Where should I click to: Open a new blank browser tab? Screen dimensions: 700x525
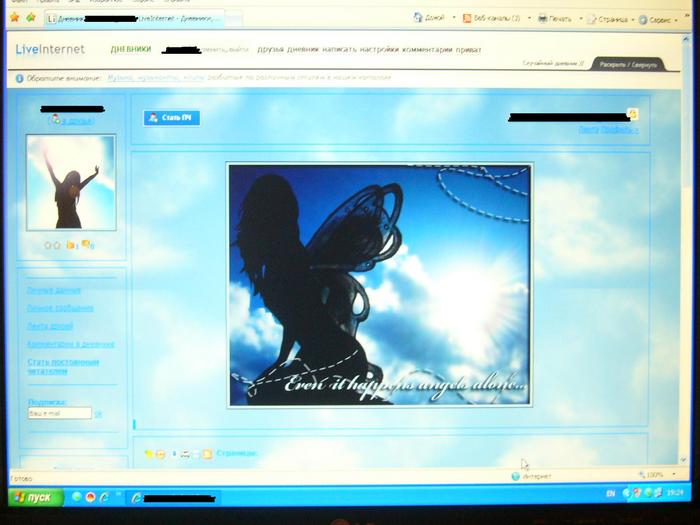[x=233, y=19]
